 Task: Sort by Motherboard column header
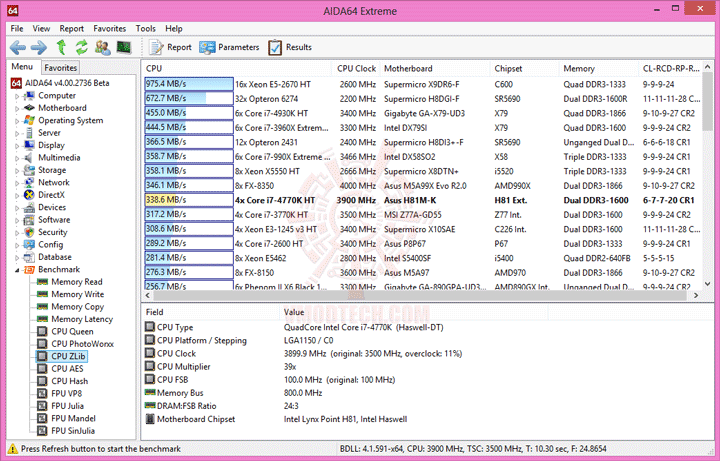435,68
